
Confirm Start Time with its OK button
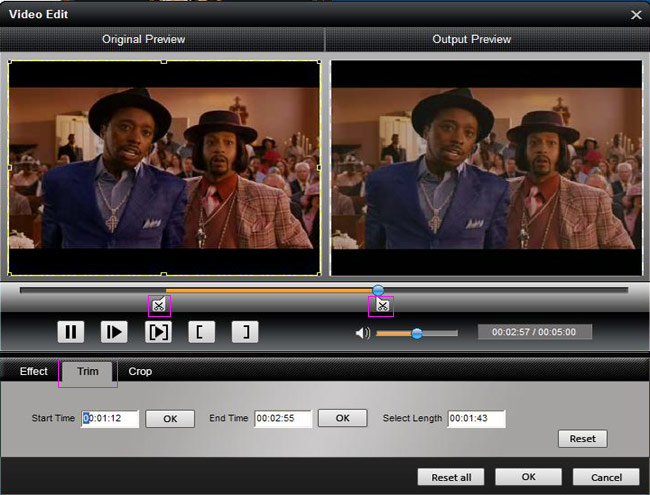[x=170, y=418]
